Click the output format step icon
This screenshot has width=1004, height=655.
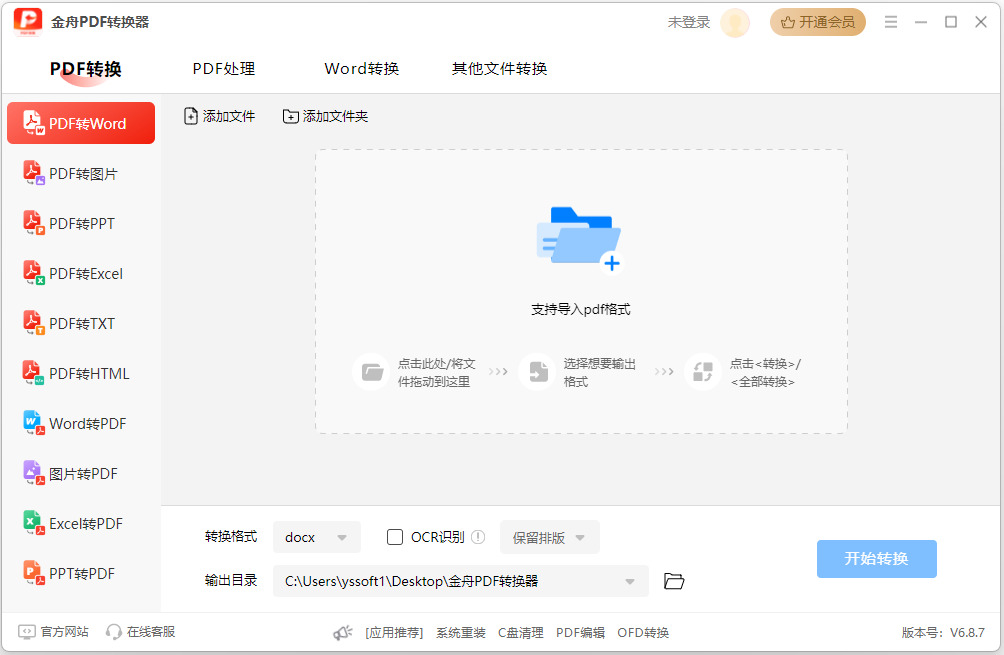[537, 371]
